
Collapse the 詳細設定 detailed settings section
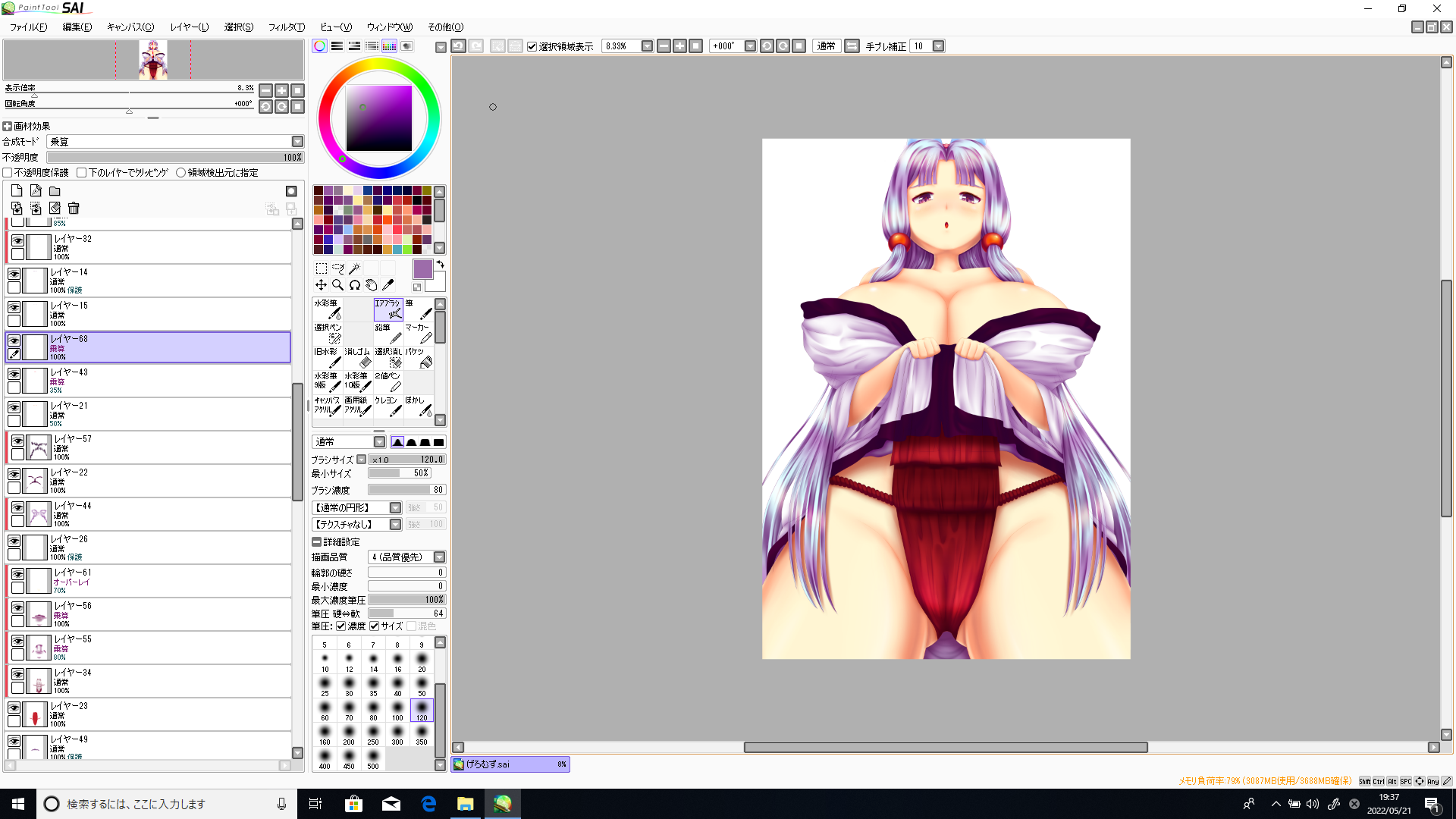click(x=317, y=542)
